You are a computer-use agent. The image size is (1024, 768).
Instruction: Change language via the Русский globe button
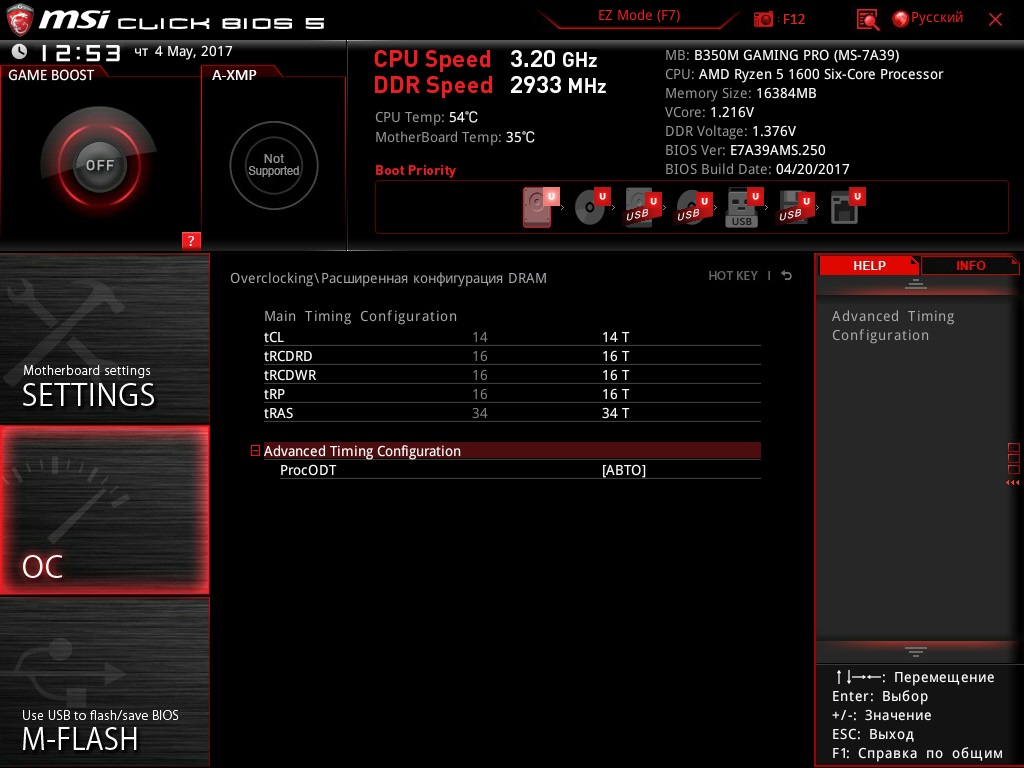[927, 18]
